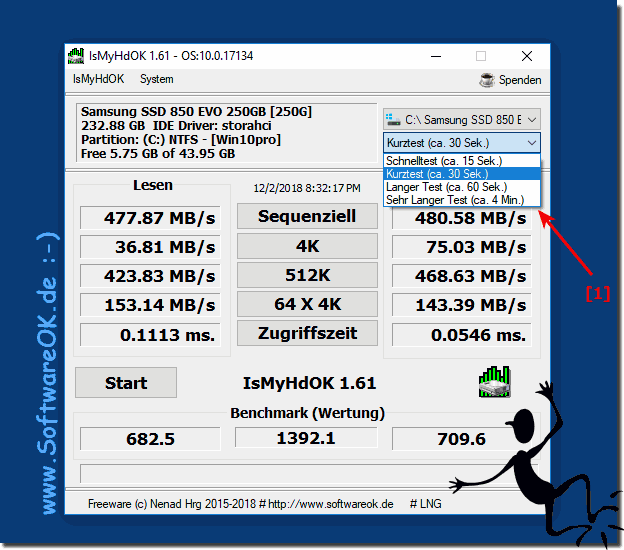Click the 682.5 benchmark score
The height and width of the screenshot is (550, 624).
(x=150, y=439)
